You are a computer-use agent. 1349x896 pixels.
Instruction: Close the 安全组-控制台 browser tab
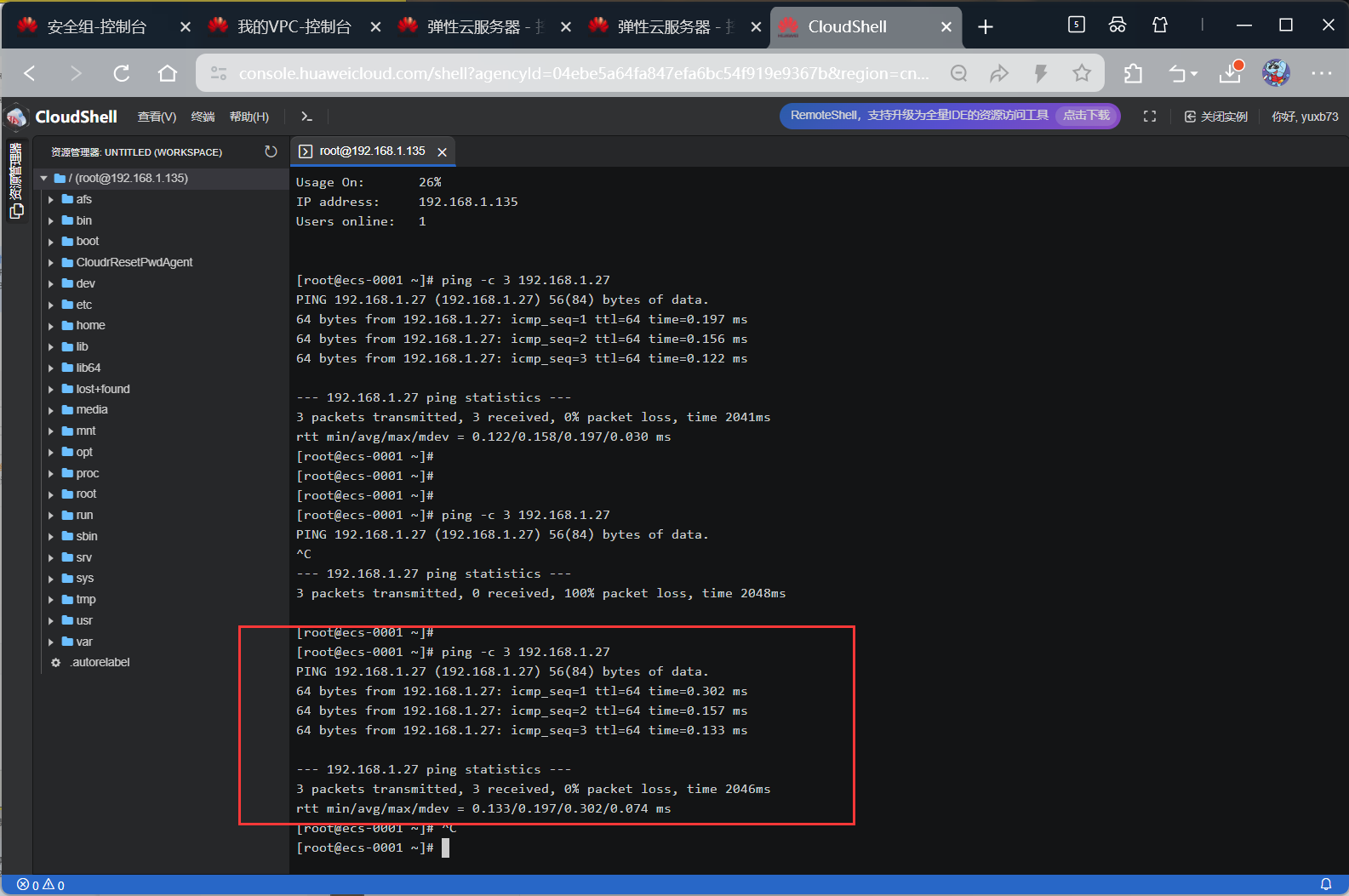click(186, 27)
